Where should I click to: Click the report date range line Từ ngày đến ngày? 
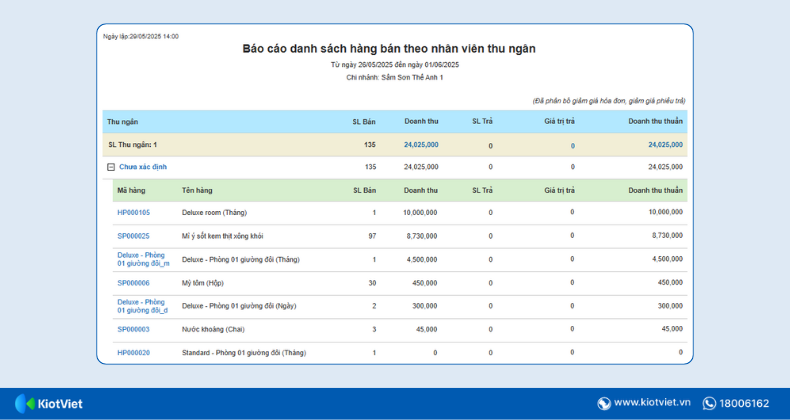(394, 65)
